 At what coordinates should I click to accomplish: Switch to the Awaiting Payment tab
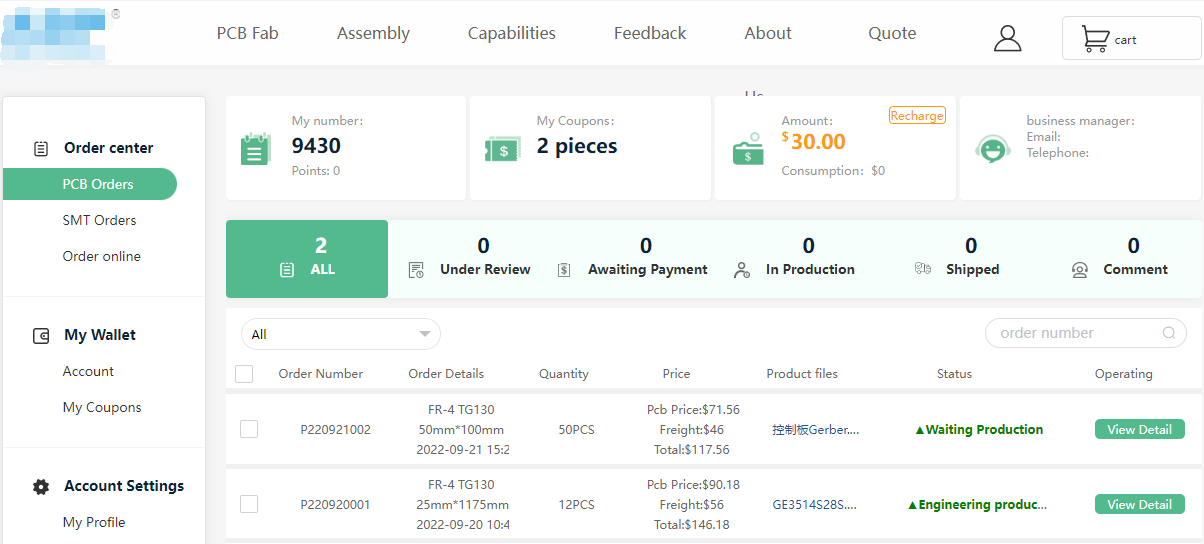tap(646, 259)
